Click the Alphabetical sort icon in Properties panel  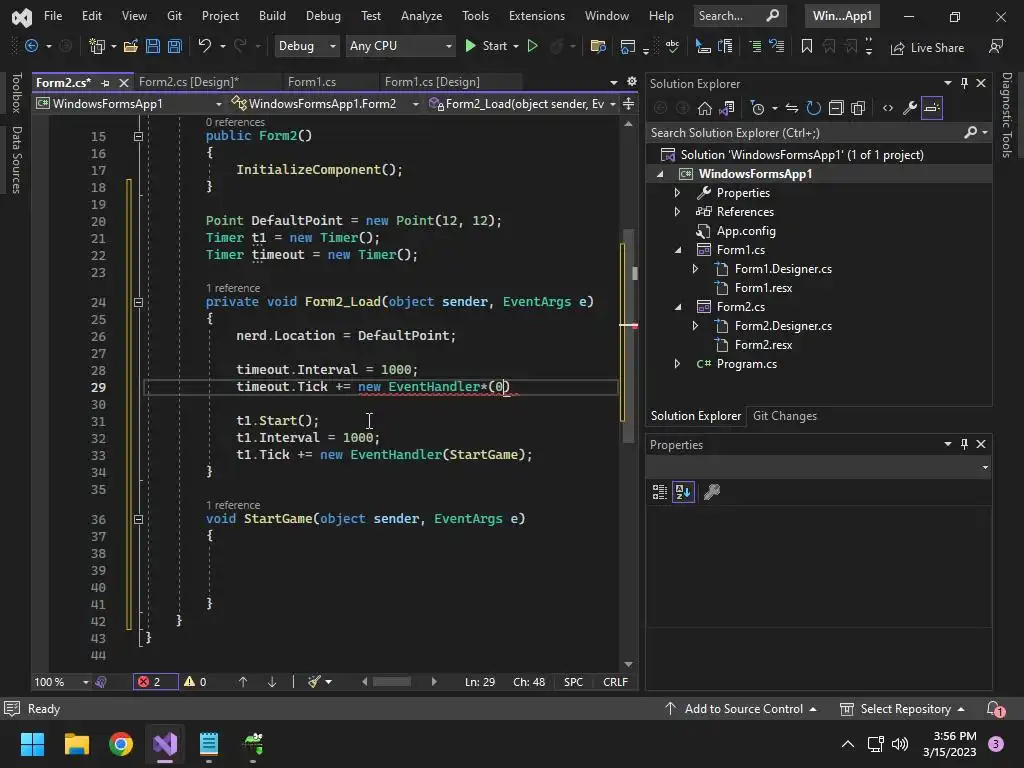pyautogui.click(x=683, y=492)
